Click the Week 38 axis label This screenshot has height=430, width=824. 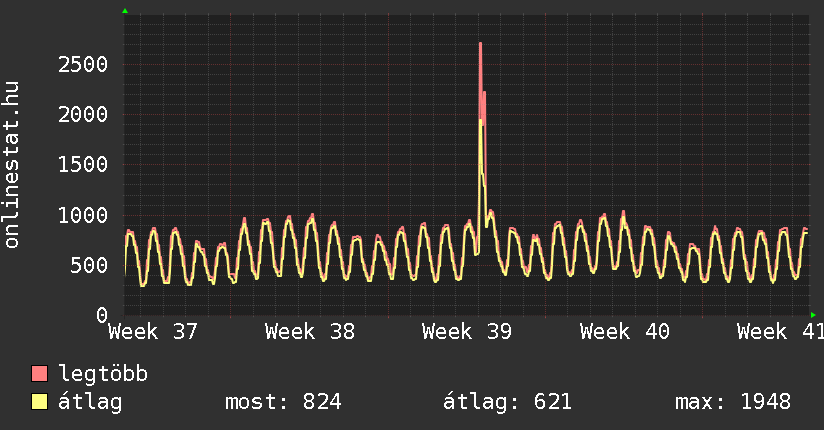310,332
